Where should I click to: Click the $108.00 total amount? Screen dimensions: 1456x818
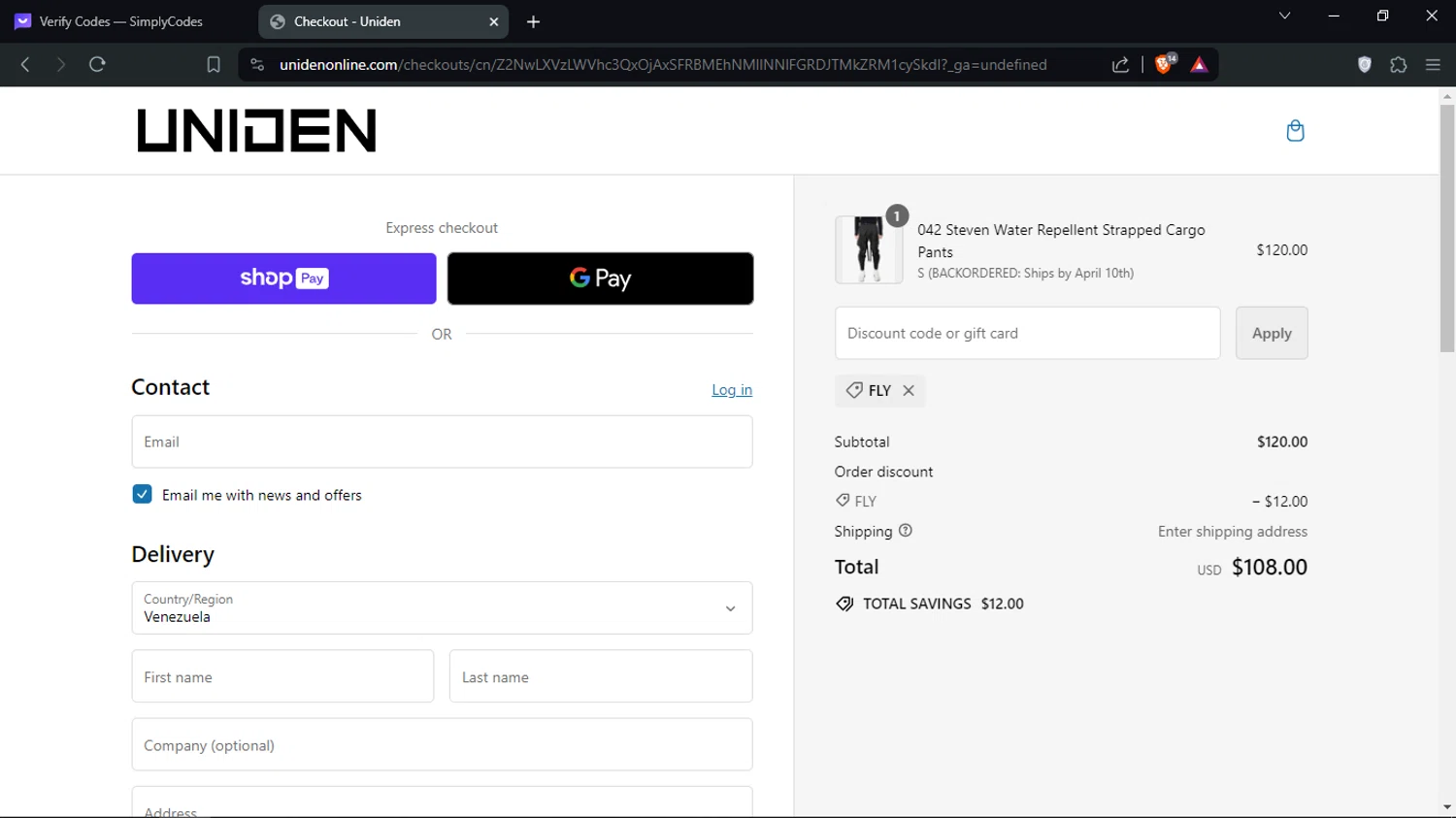click(1269, 567)
